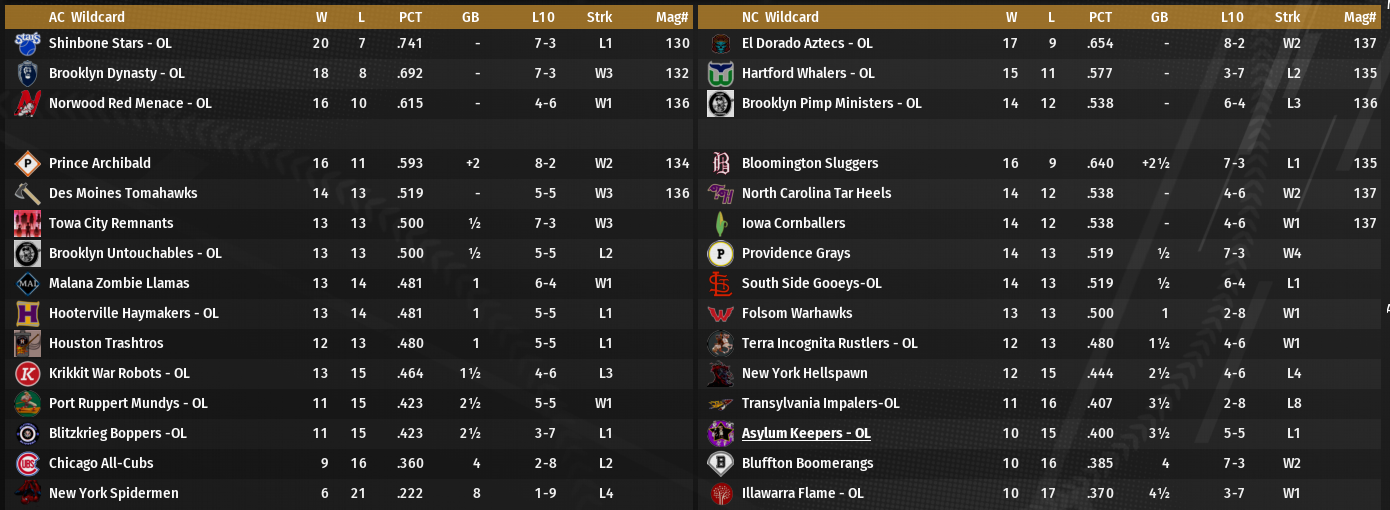Open the New York Spidermen team page
Screen dimensions: 1390x510
[114, 493]
